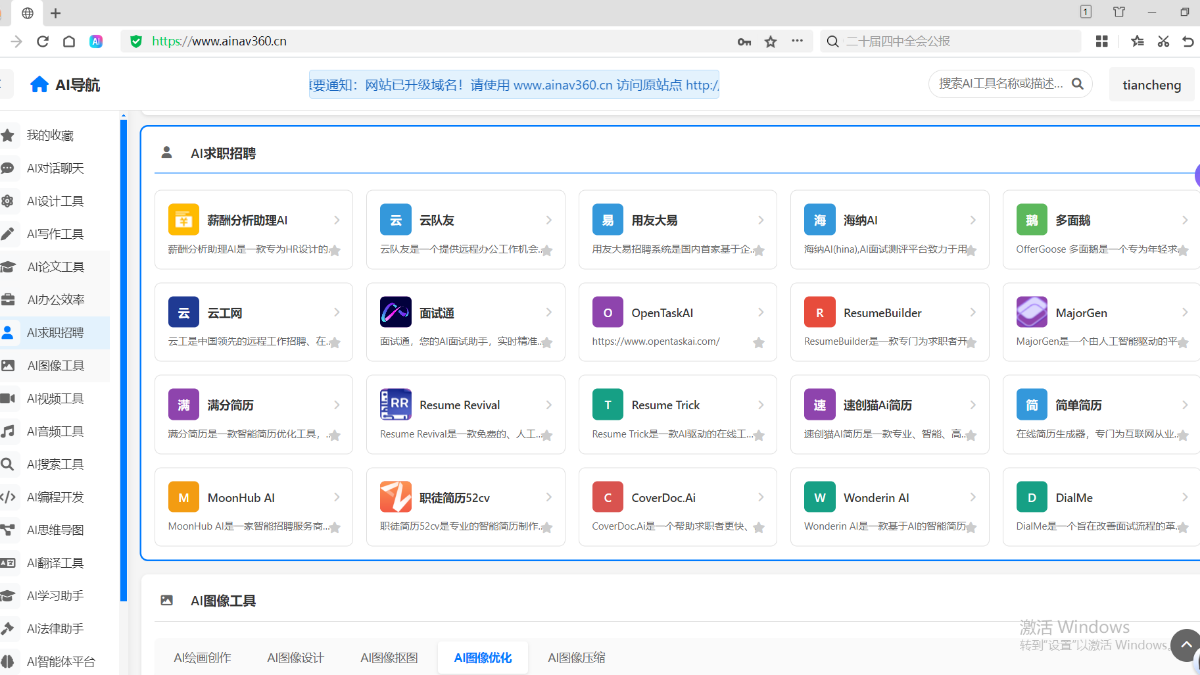Image resolution: width=1200 pixels, height=675 pixels.
Task: Bookmark page with address bar star
Action: click(x=770, y=41)
